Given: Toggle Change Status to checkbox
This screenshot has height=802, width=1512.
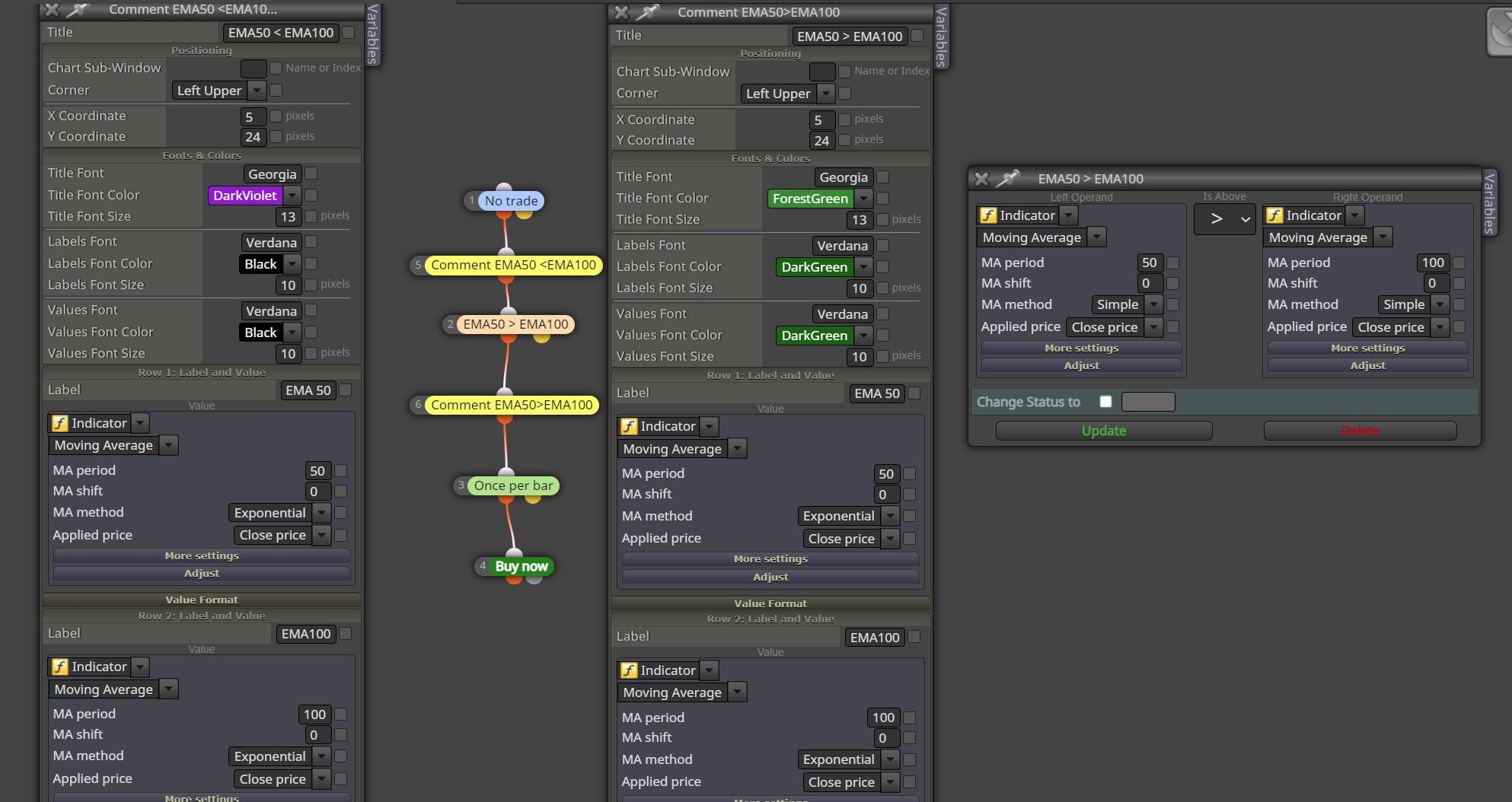Looking at the screenshot, I should pos(1105,402).
